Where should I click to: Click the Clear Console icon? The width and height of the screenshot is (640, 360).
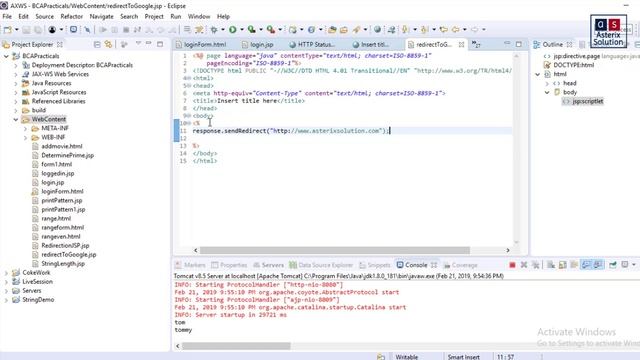click(551, 265)
